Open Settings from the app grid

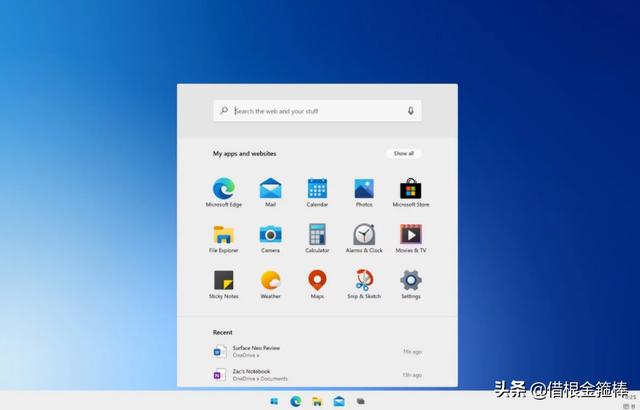pyautogui.click(x=410, y=280)
